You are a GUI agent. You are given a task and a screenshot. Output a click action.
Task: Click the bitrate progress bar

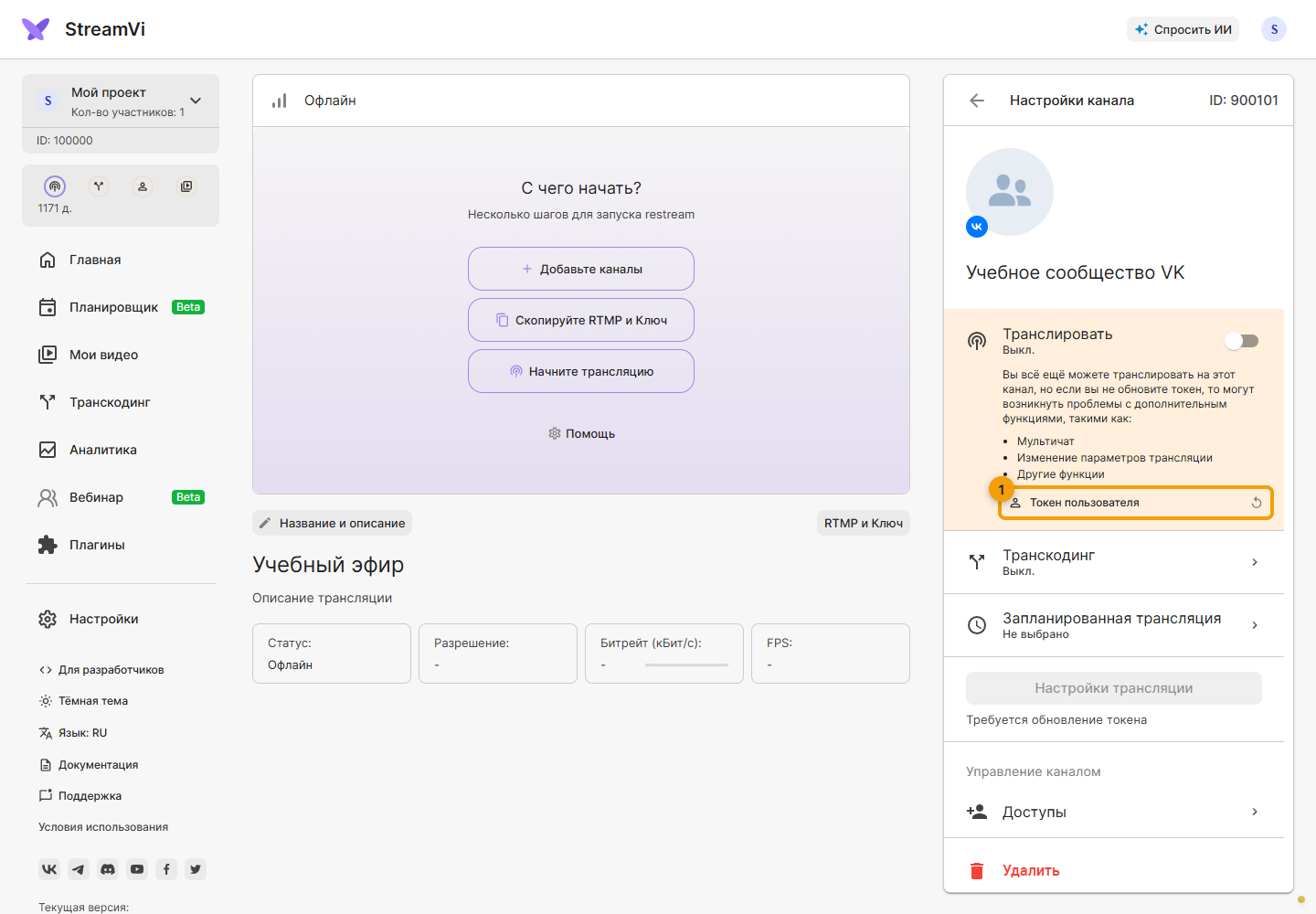[686, 665]
